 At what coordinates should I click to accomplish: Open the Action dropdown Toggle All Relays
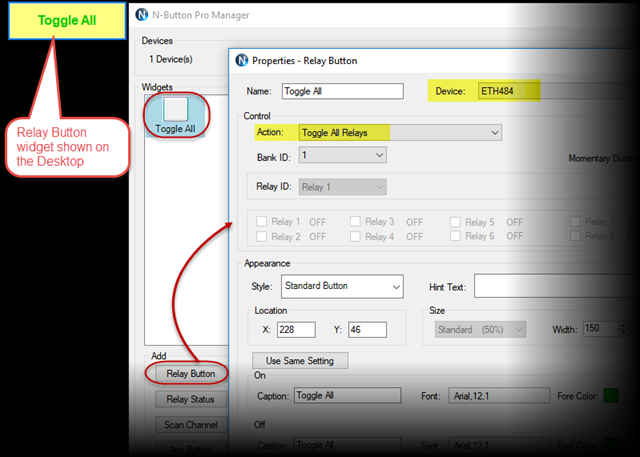tap(400, 133)
